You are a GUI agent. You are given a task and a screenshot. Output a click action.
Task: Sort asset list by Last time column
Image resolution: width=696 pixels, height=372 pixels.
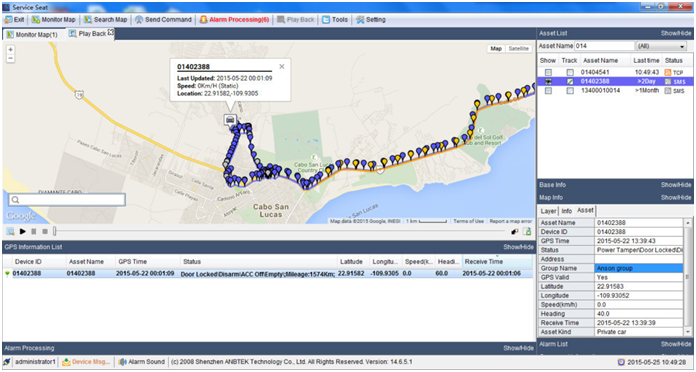pyautogui.click(x=646, y=60)
